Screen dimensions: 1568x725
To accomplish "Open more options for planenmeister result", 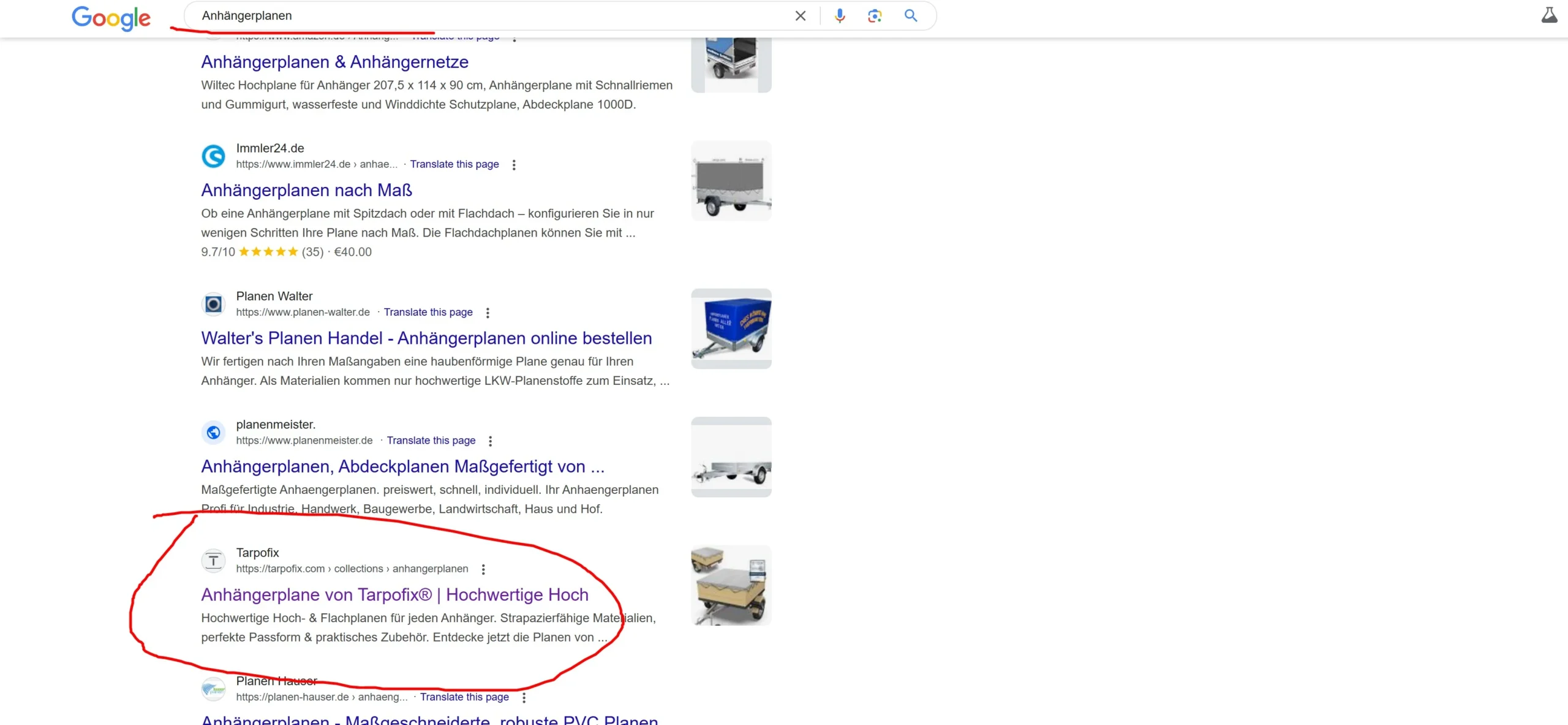I will coord(490,441).
